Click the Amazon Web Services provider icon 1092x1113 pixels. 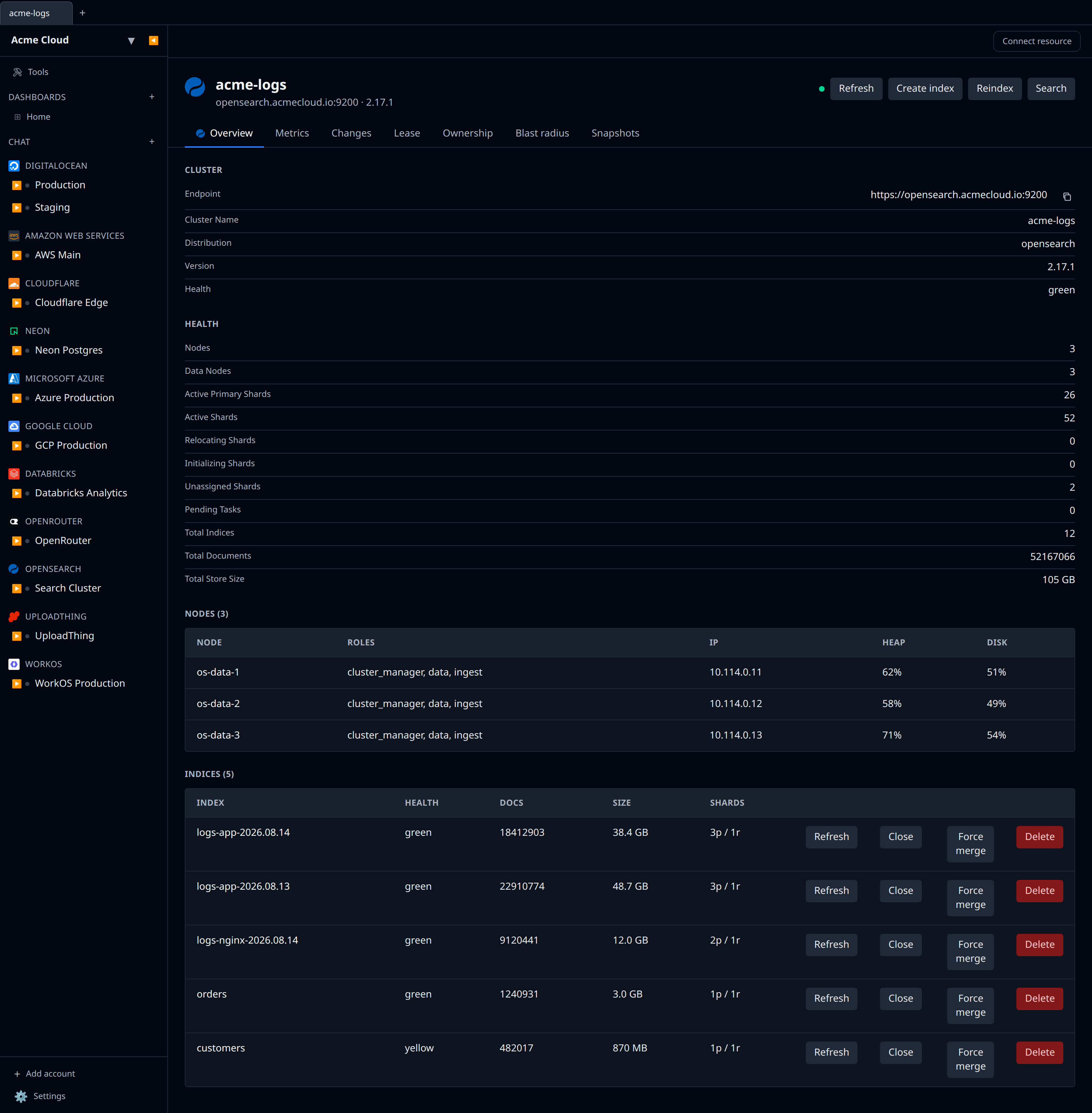(x=14, y=236)
